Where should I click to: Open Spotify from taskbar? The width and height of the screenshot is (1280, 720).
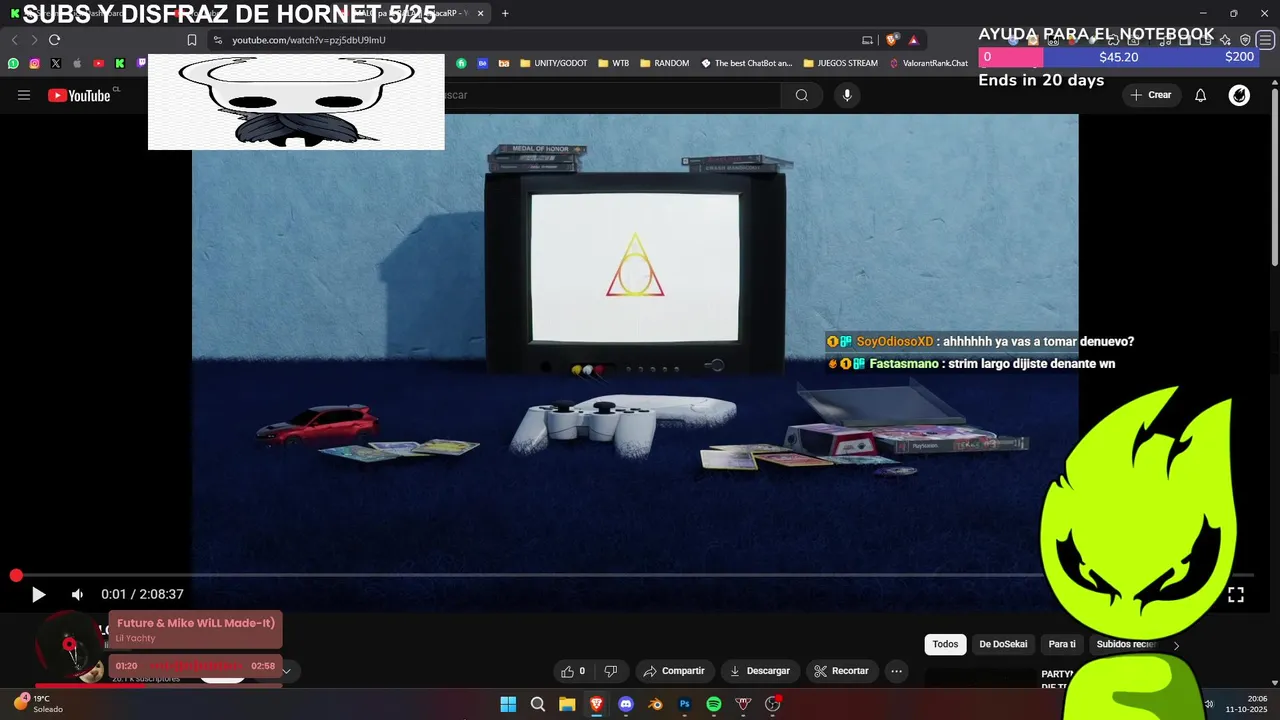(x=714, y=704)
